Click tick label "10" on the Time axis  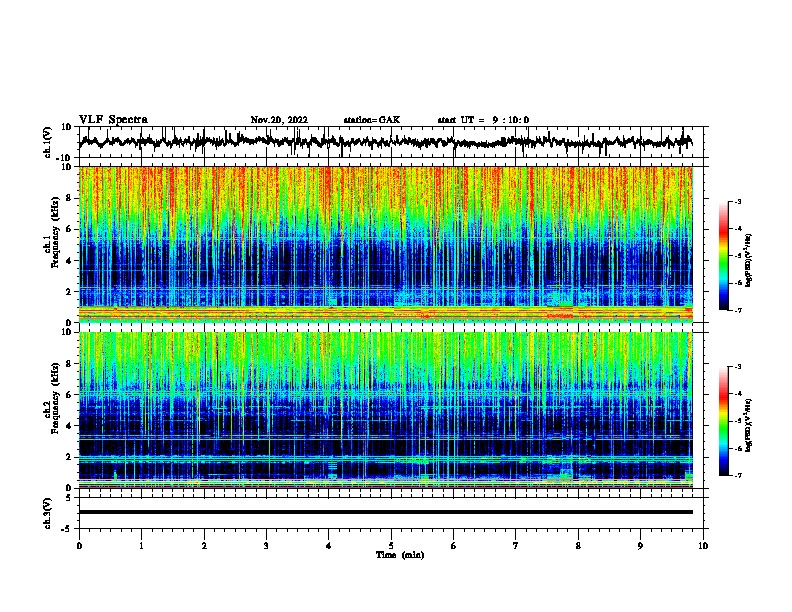[703, 546]
